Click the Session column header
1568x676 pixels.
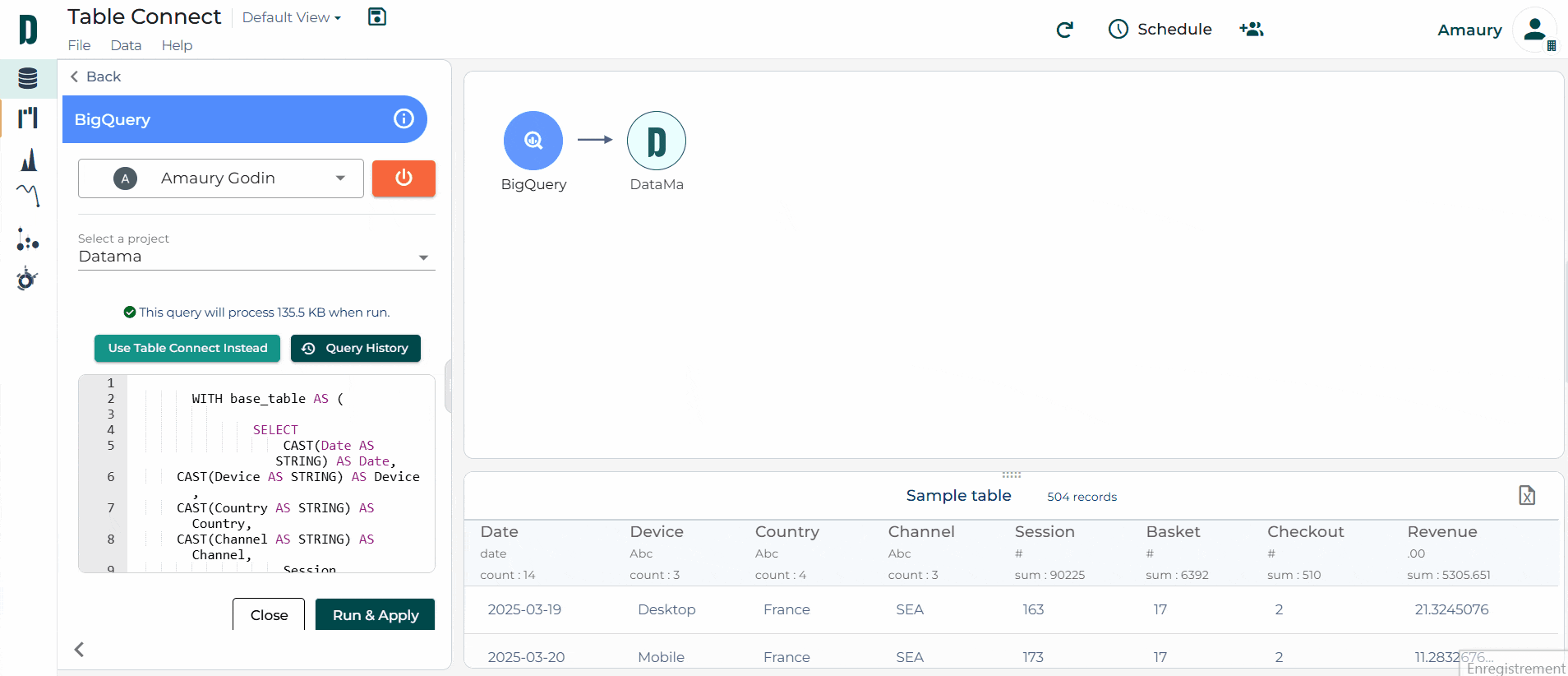coord(1045,532)
